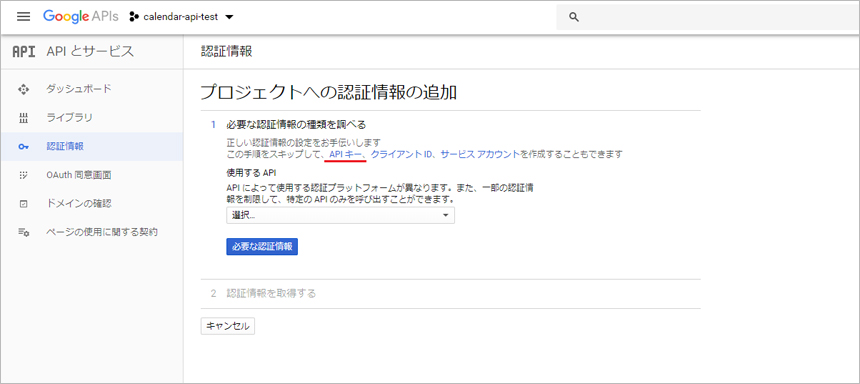Open OAuth 同意画面 in the sidebar
The image size is (860, 384).
79,175
